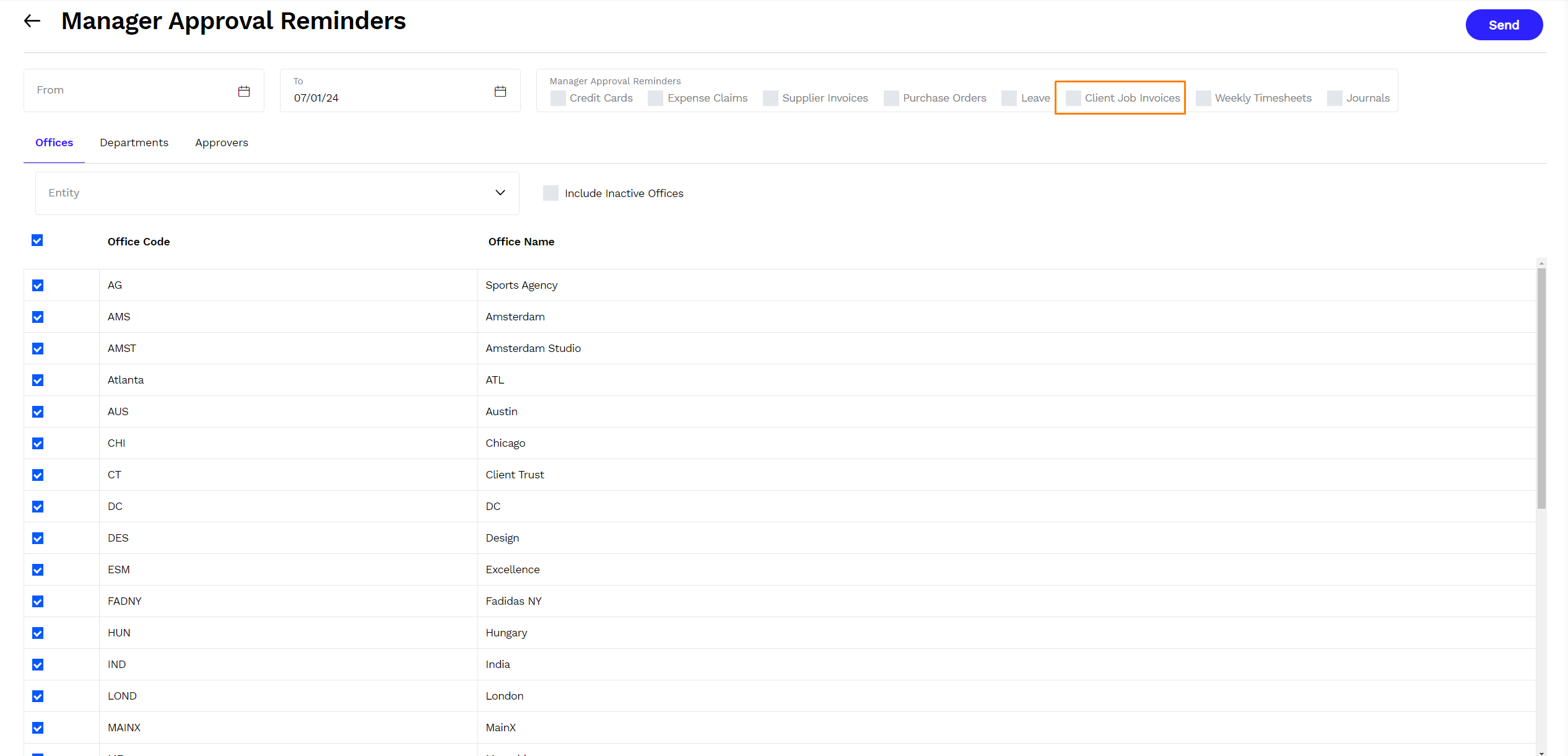
Task: Uncheck the CHI Chicago office
Action: 38,444
